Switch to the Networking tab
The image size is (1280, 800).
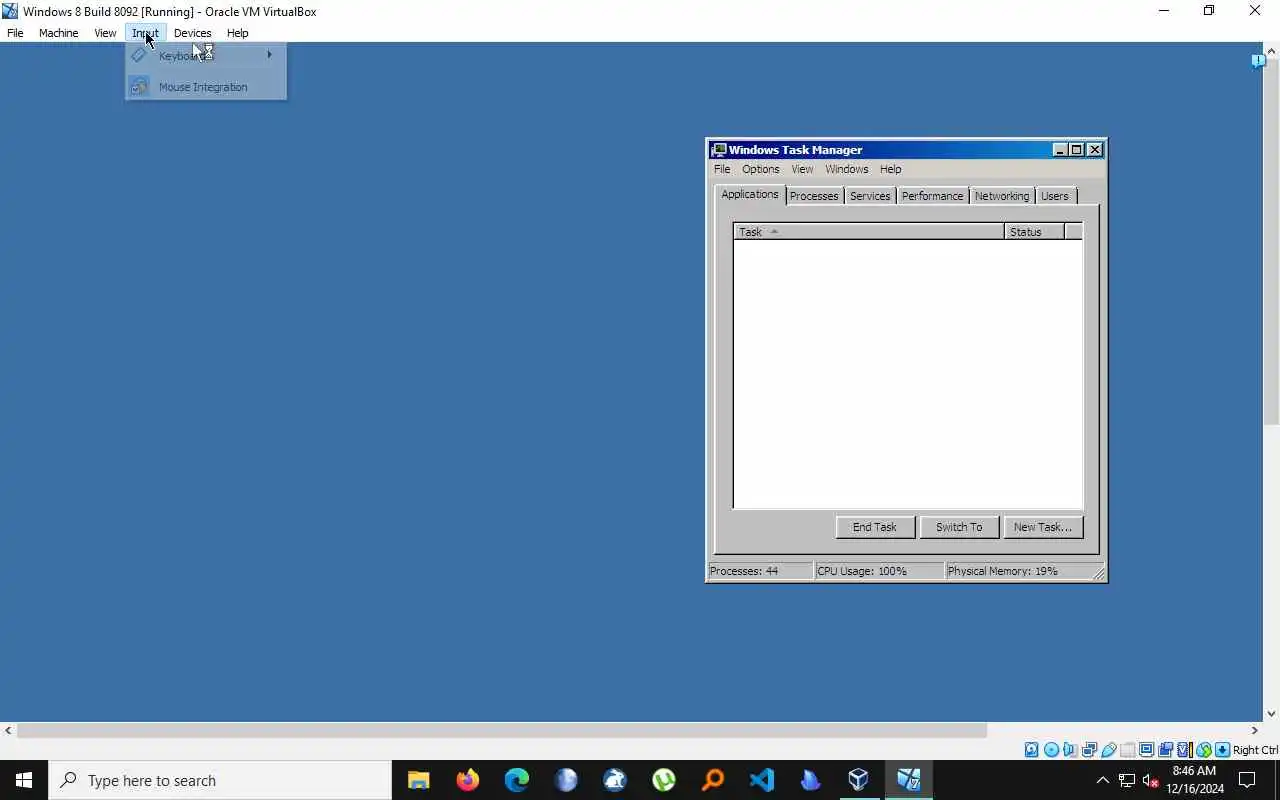tap(1001, 196)
